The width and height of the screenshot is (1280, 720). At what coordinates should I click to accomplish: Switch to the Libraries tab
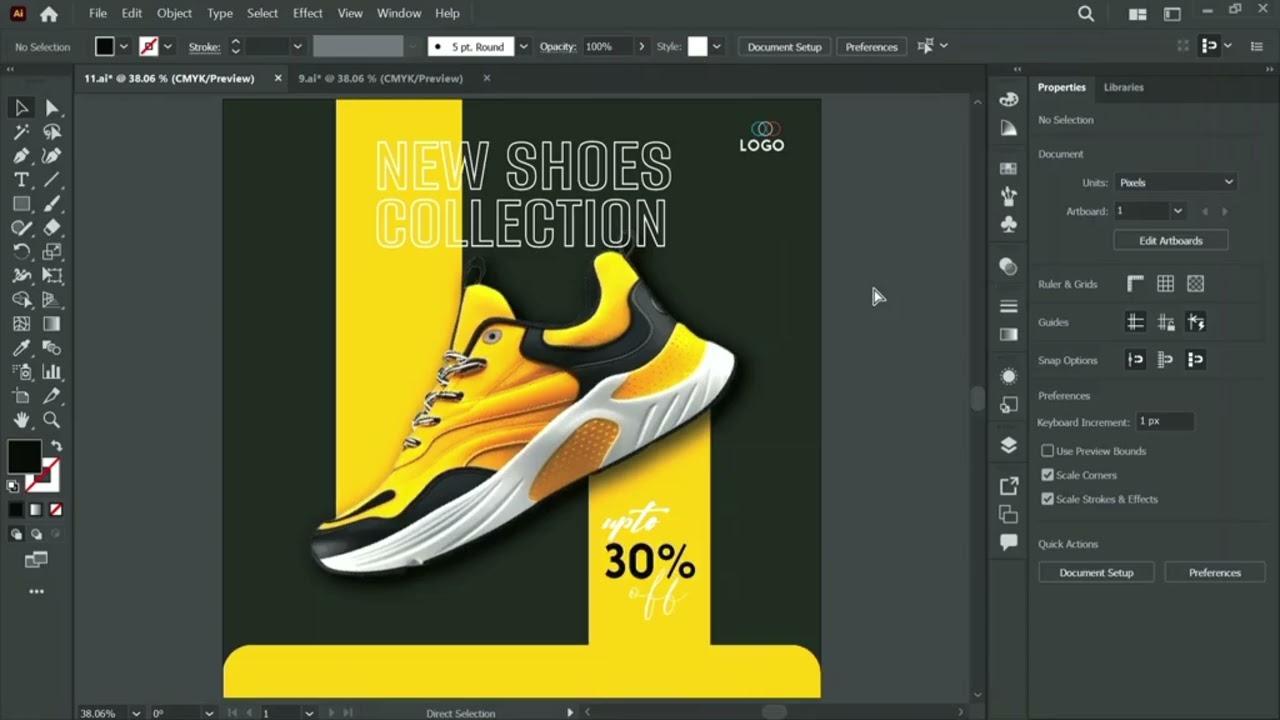coord(1123,87)
